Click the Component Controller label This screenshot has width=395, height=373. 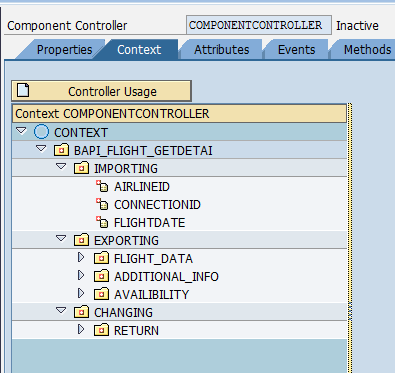67,26
